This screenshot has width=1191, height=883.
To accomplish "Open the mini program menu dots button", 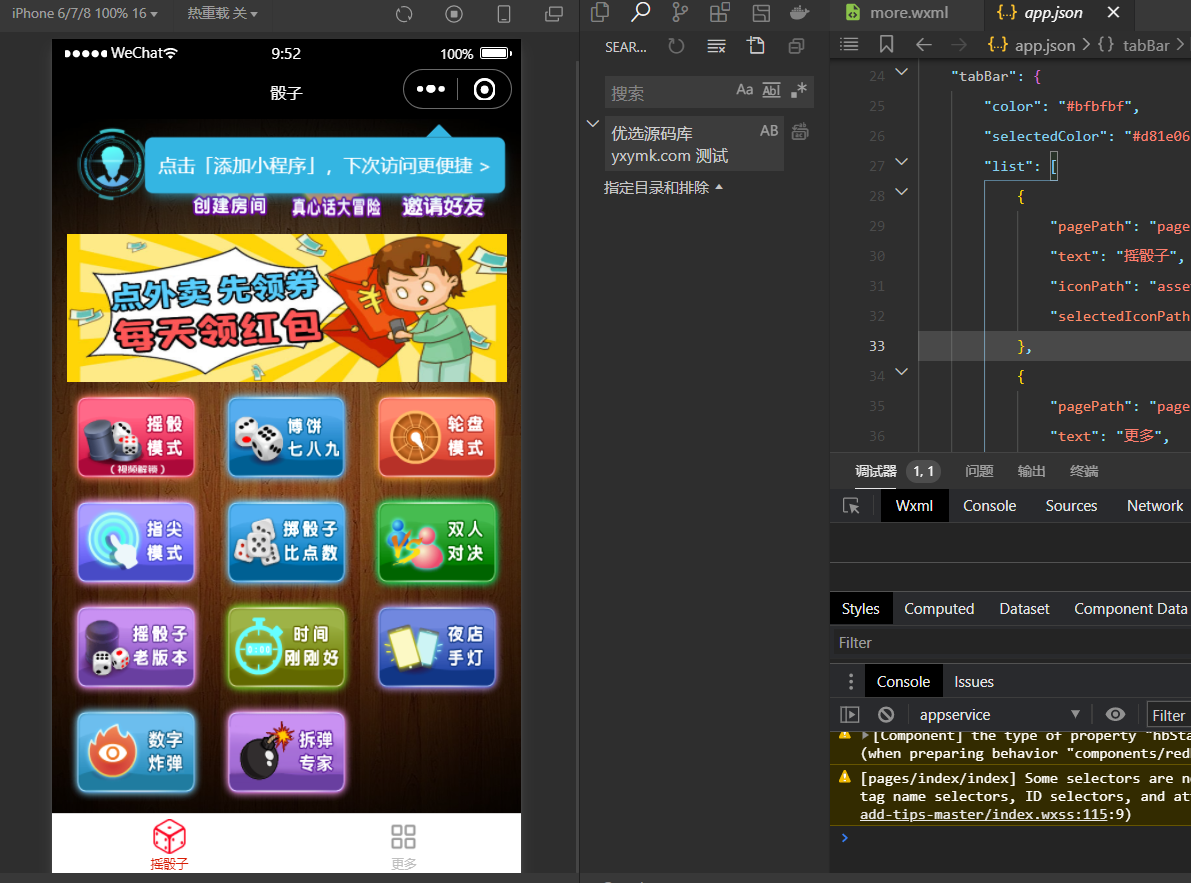I will (431, 90).
